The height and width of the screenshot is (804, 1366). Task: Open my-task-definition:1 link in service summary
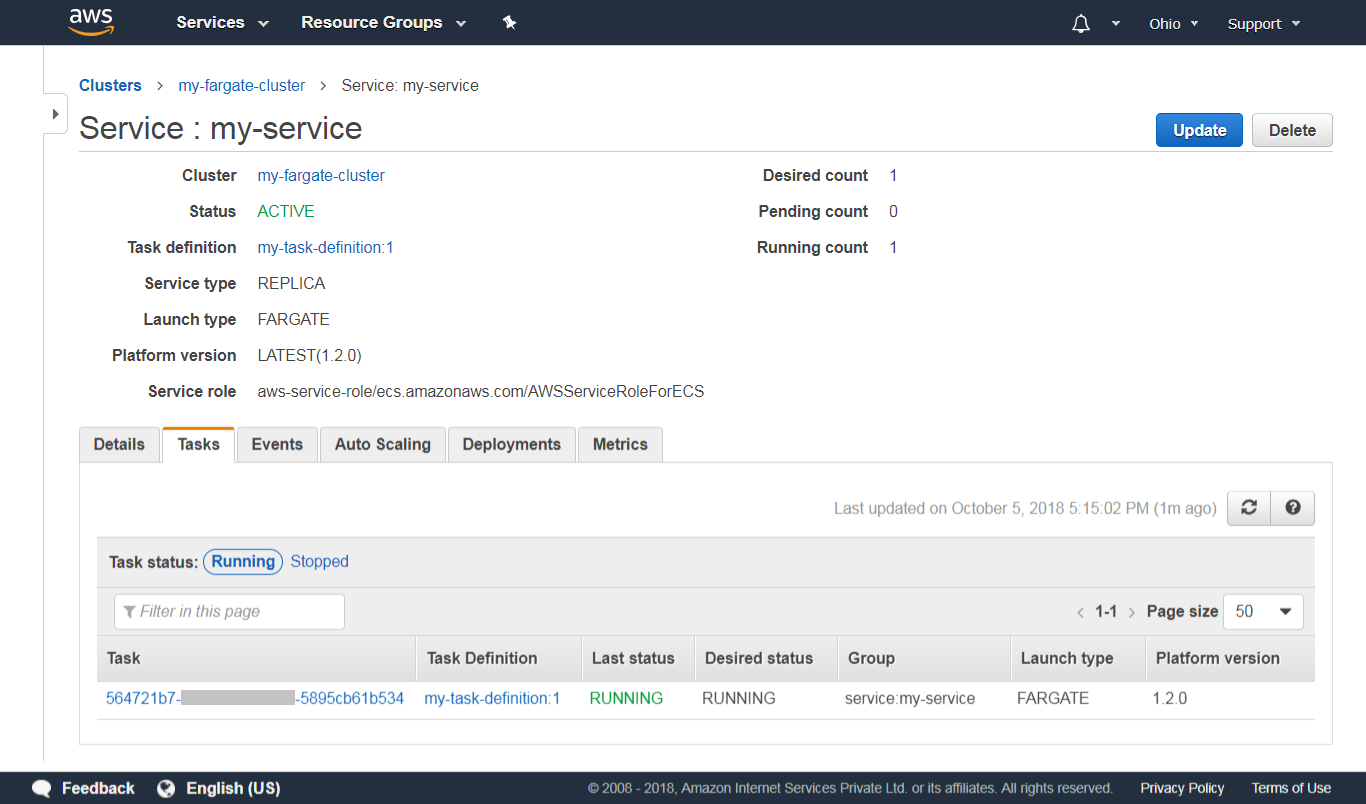pos(325,248)
